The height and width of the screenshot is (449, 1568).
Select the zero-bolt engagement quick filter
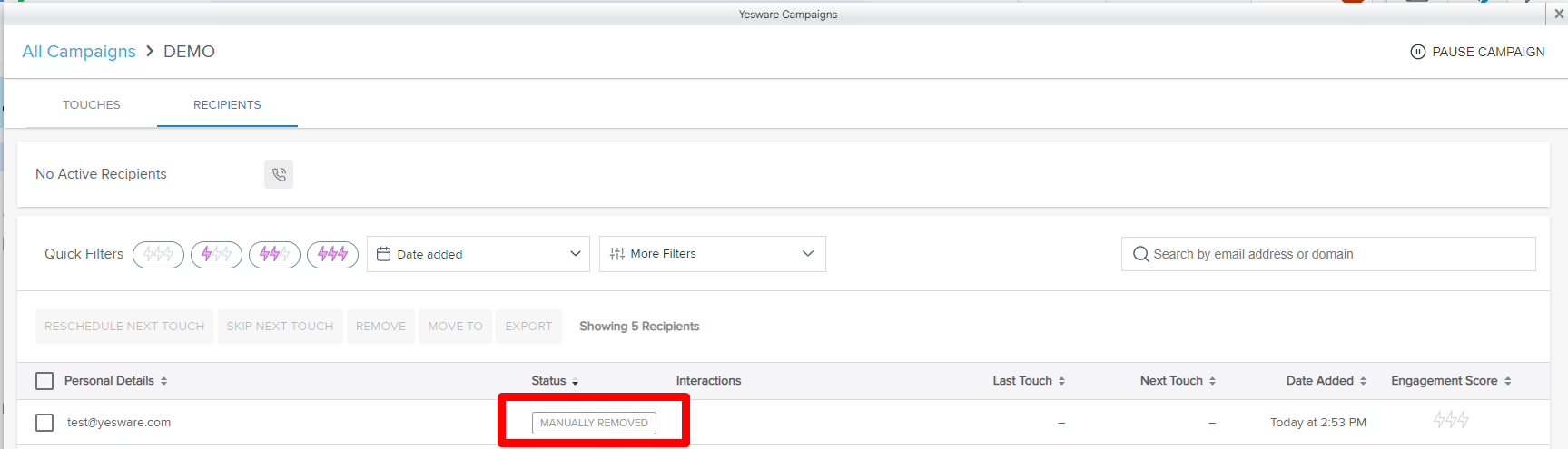(x=158, y=255)
